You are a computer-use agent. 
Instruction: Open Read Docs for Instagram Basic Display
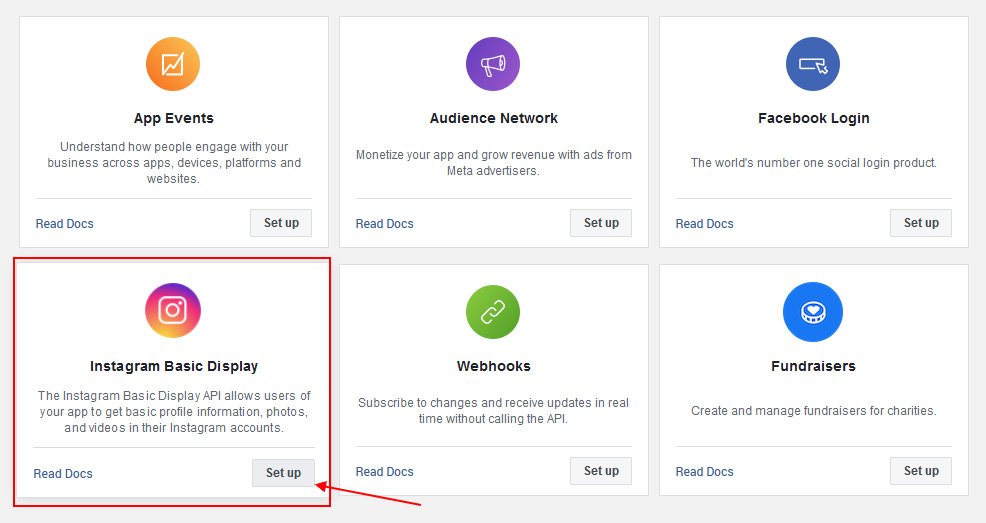[x=63, y=474]
